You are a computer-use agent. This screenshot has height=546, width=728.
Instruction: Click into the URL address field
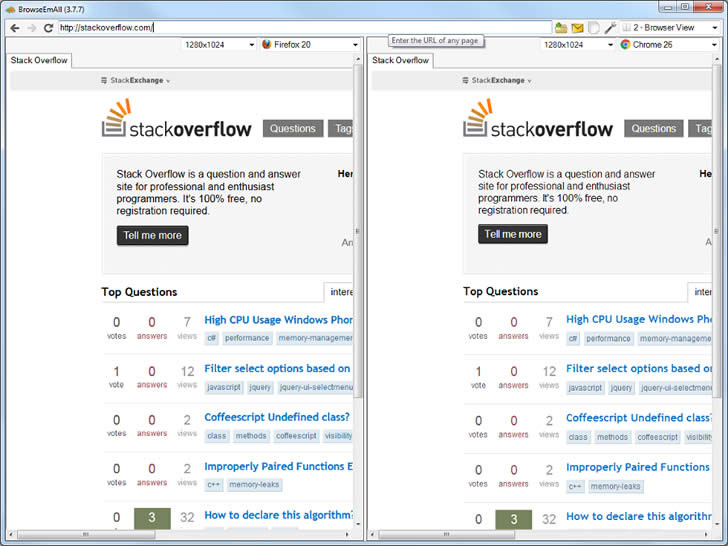tap(305, 28)
